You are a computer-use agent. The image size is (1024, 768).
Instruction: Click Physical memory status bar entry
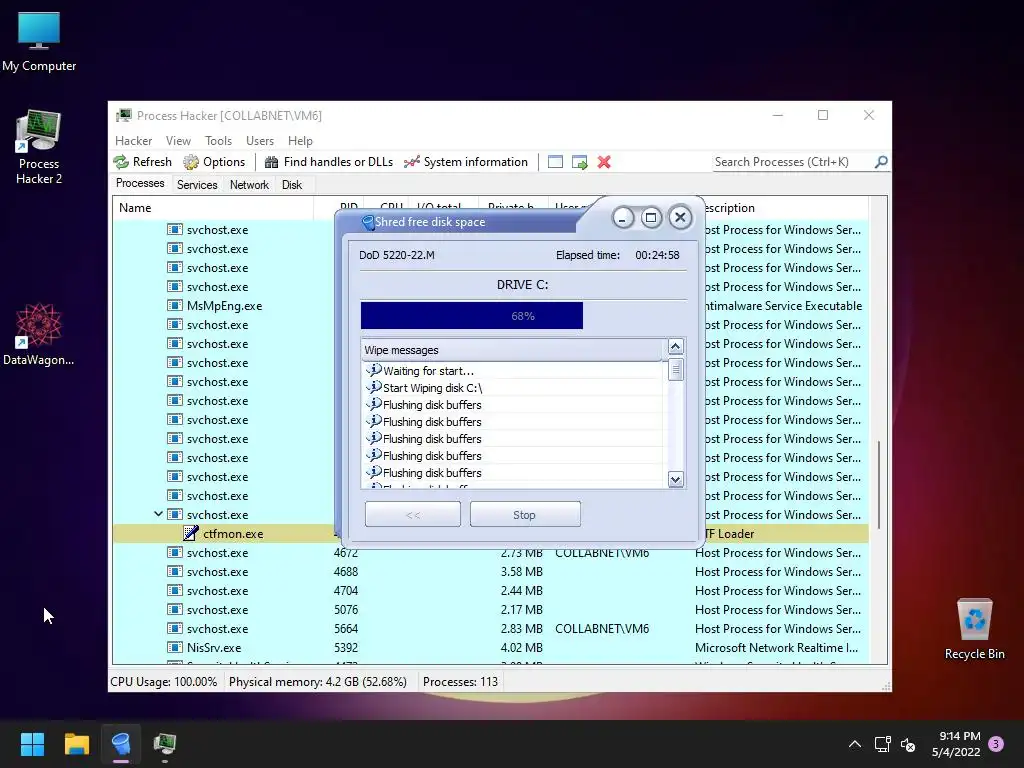tap(317, 682)
